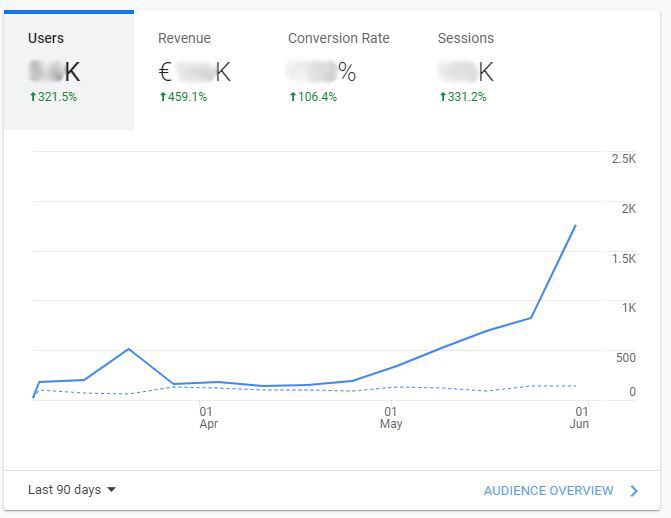Click the 01 Apr axis label
The height and width of the screenshot is (518, 671).
208,417
